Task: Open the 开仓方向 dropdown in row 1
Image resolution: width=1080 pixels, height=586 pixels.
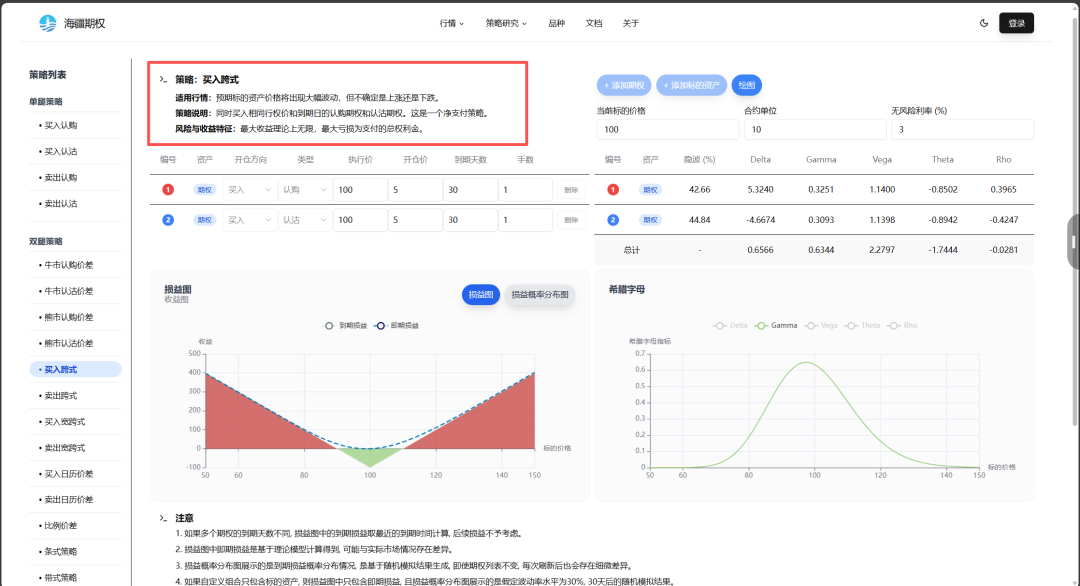Action: pyautogui.click(x=249, y=190)
